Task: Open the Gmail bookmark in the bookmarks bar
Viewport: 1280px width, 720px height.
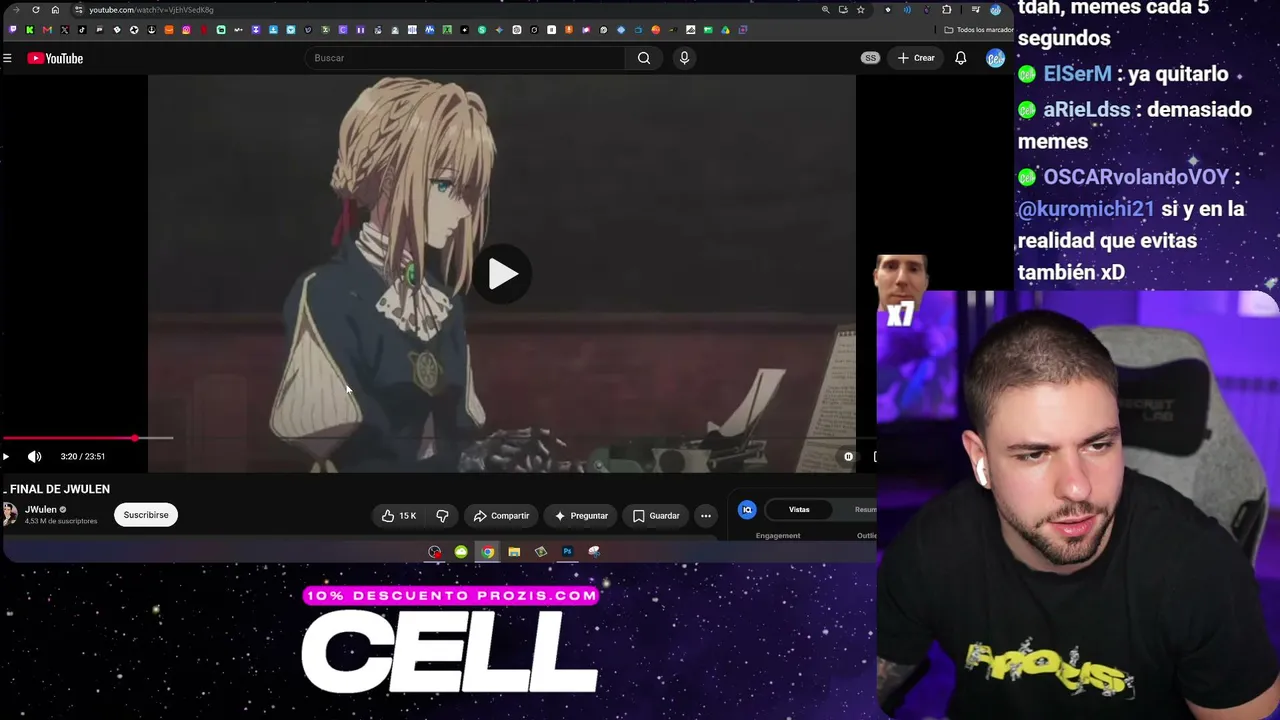Action: pyautogui.click(x=47, y=30)
